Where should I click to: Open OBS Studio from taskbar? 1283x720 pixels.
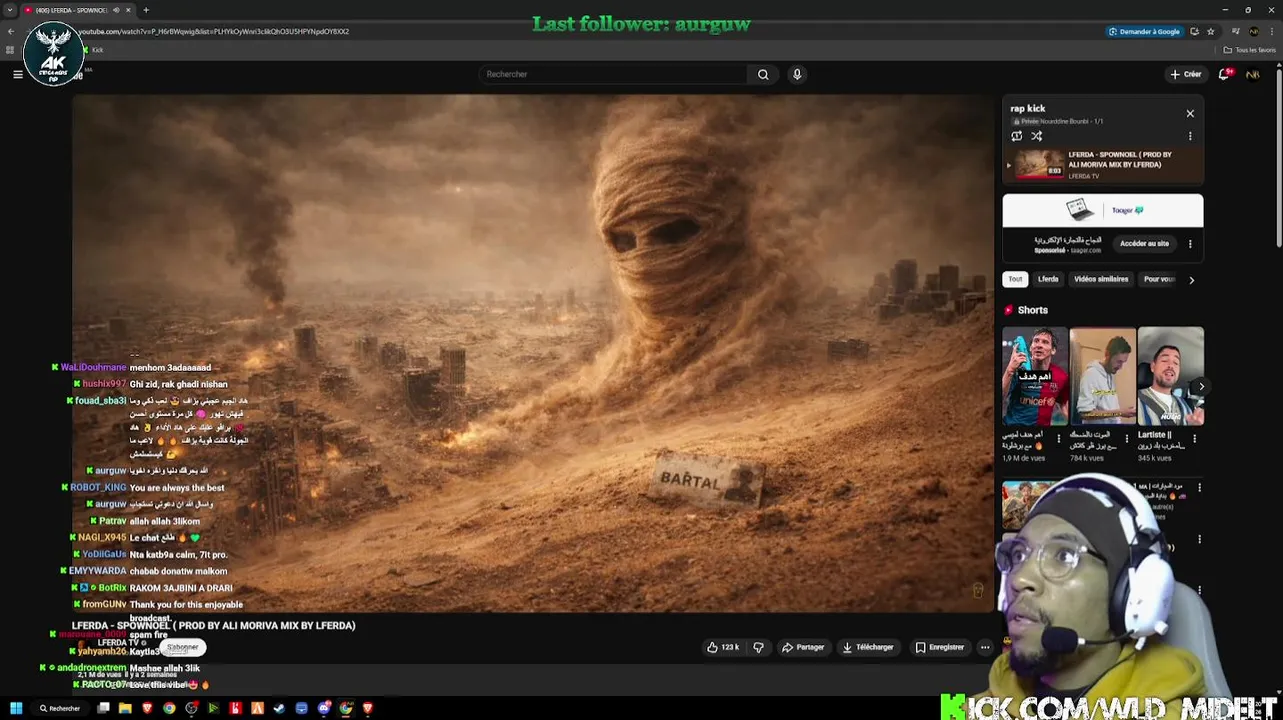click(191, 708)
